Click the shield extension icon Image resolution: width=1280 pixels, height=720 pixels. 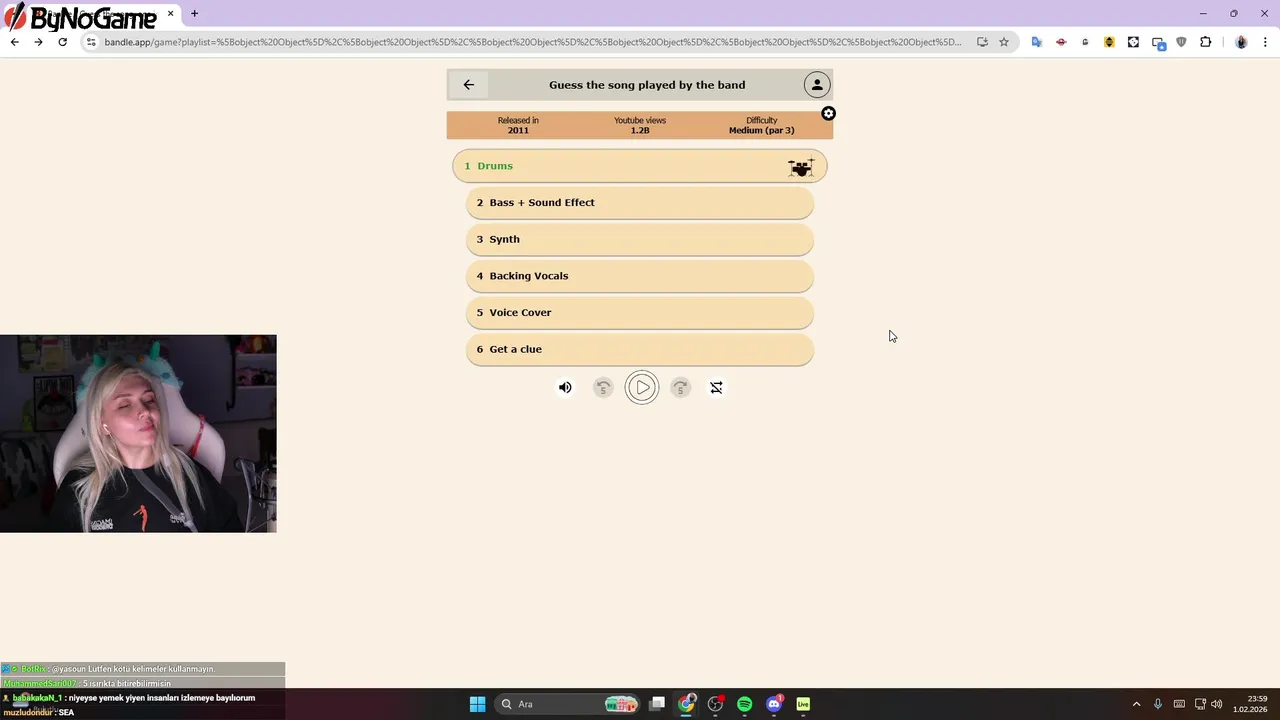(1181, 42)
